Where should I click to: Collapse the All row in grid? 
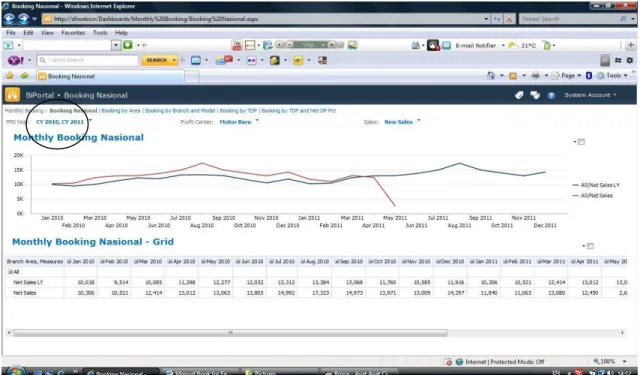tap(10, 272)
